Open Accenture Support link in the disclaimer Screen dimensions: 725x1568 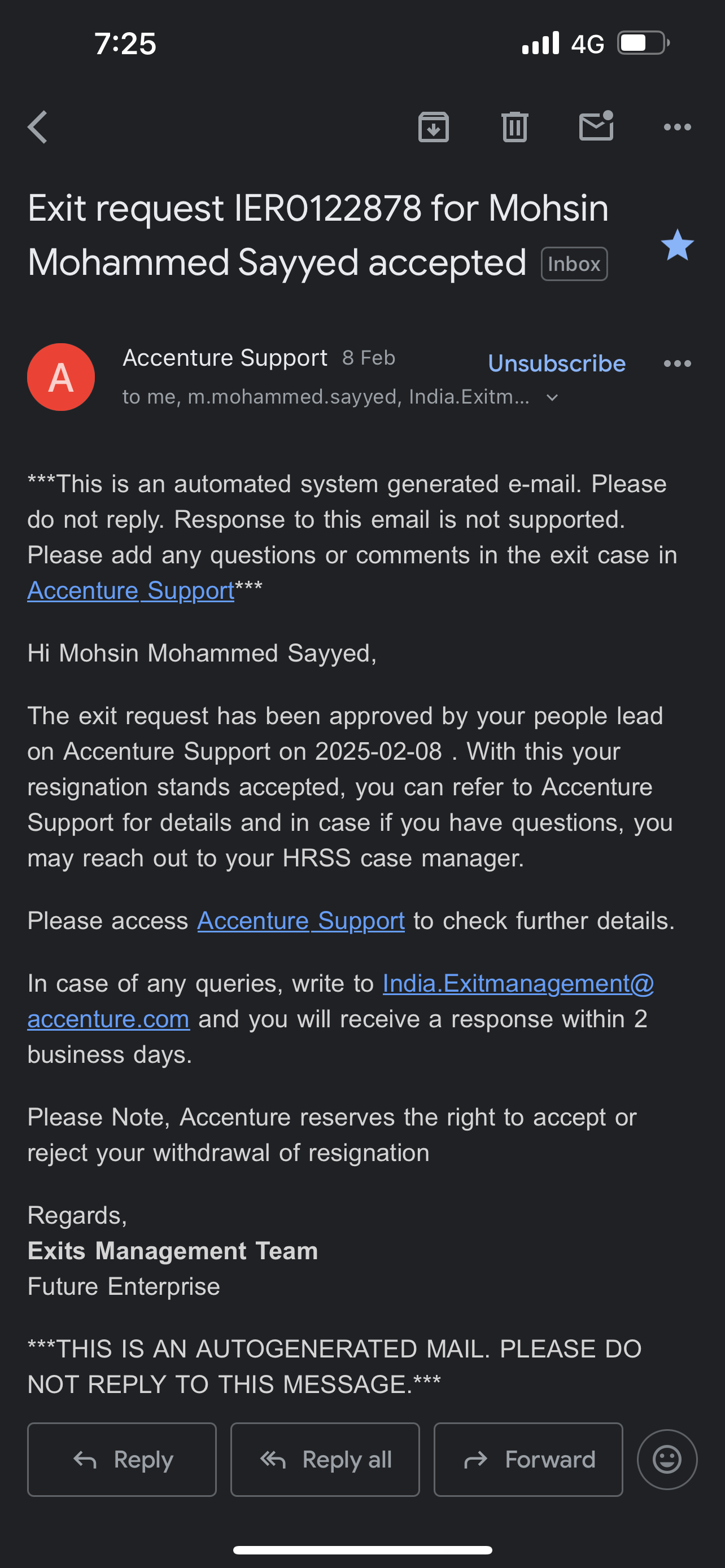[x=130, y=590]
